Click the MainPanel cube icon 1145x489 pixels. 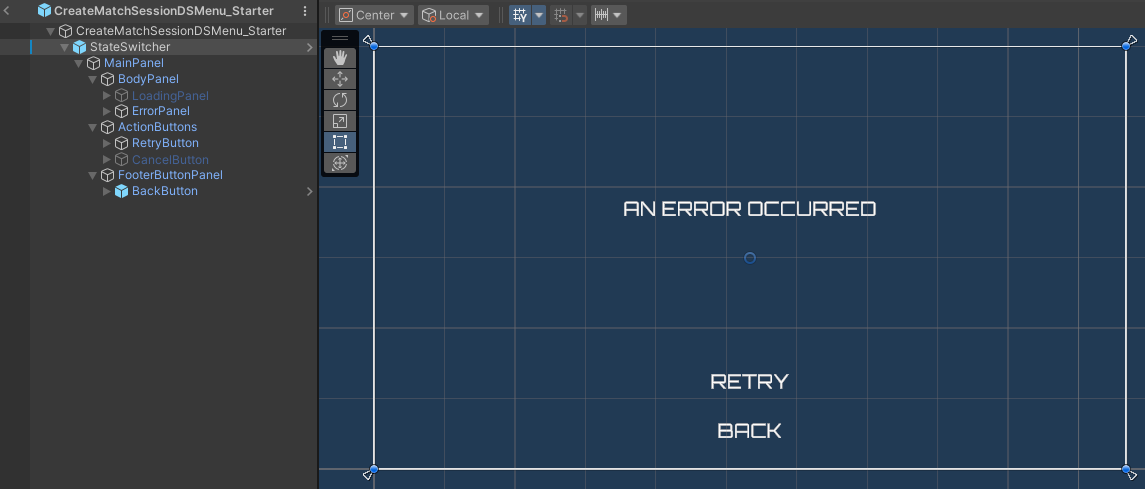pyautogui.click(x=93, y=63)
